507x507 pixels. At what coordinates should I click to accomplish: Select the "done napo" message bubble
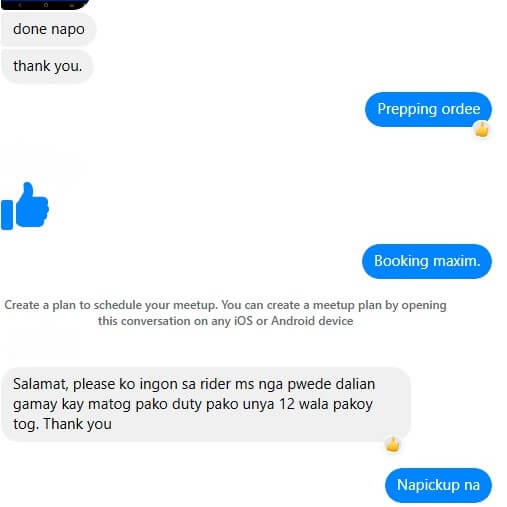49,29
